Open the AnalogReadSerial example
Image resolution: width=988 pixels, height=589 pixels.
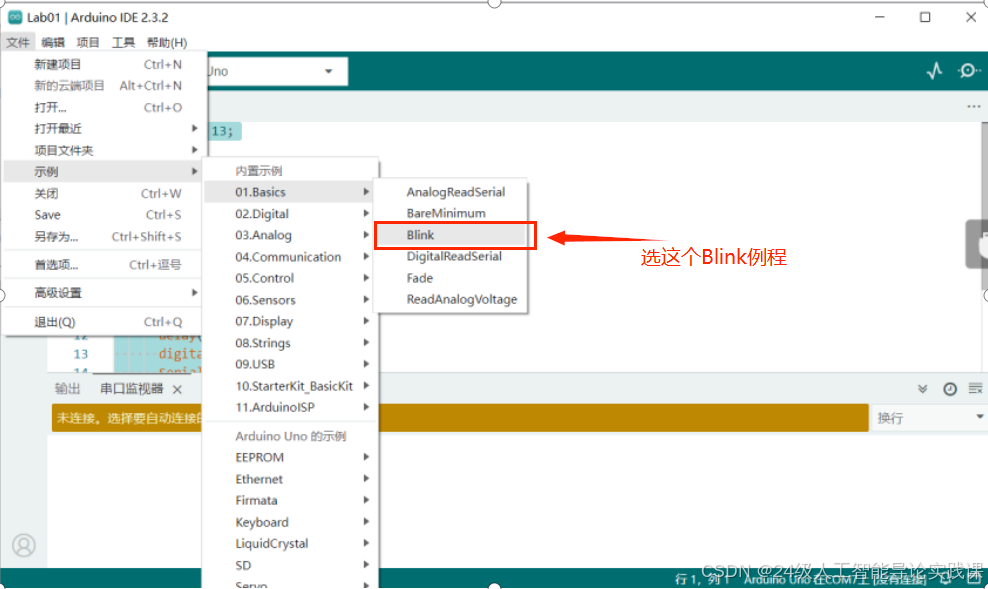[451, 192]
